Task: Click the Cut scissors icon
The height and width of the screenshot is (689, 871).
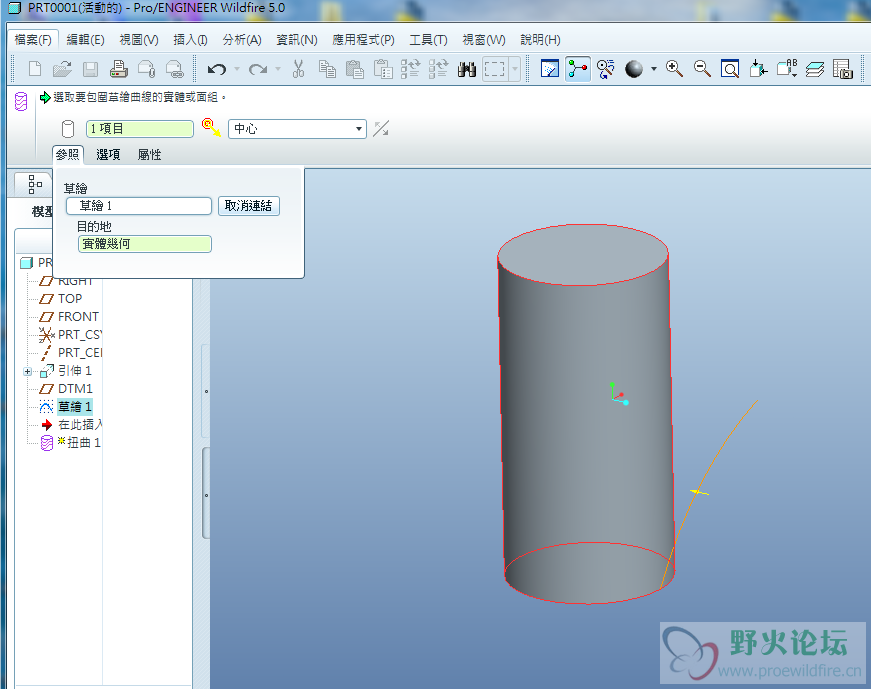Action: pyautogui.click(x=298, y=69)
